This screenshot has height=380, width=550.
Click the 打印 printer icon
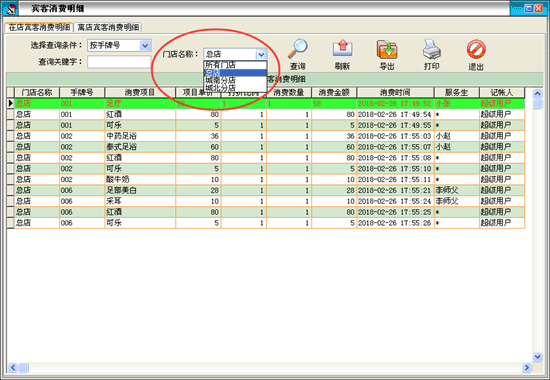tap(431, 49)
